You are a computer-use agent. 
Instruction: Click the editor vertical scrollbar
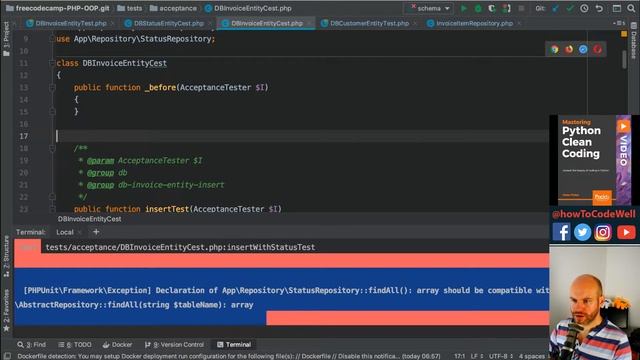624,60
